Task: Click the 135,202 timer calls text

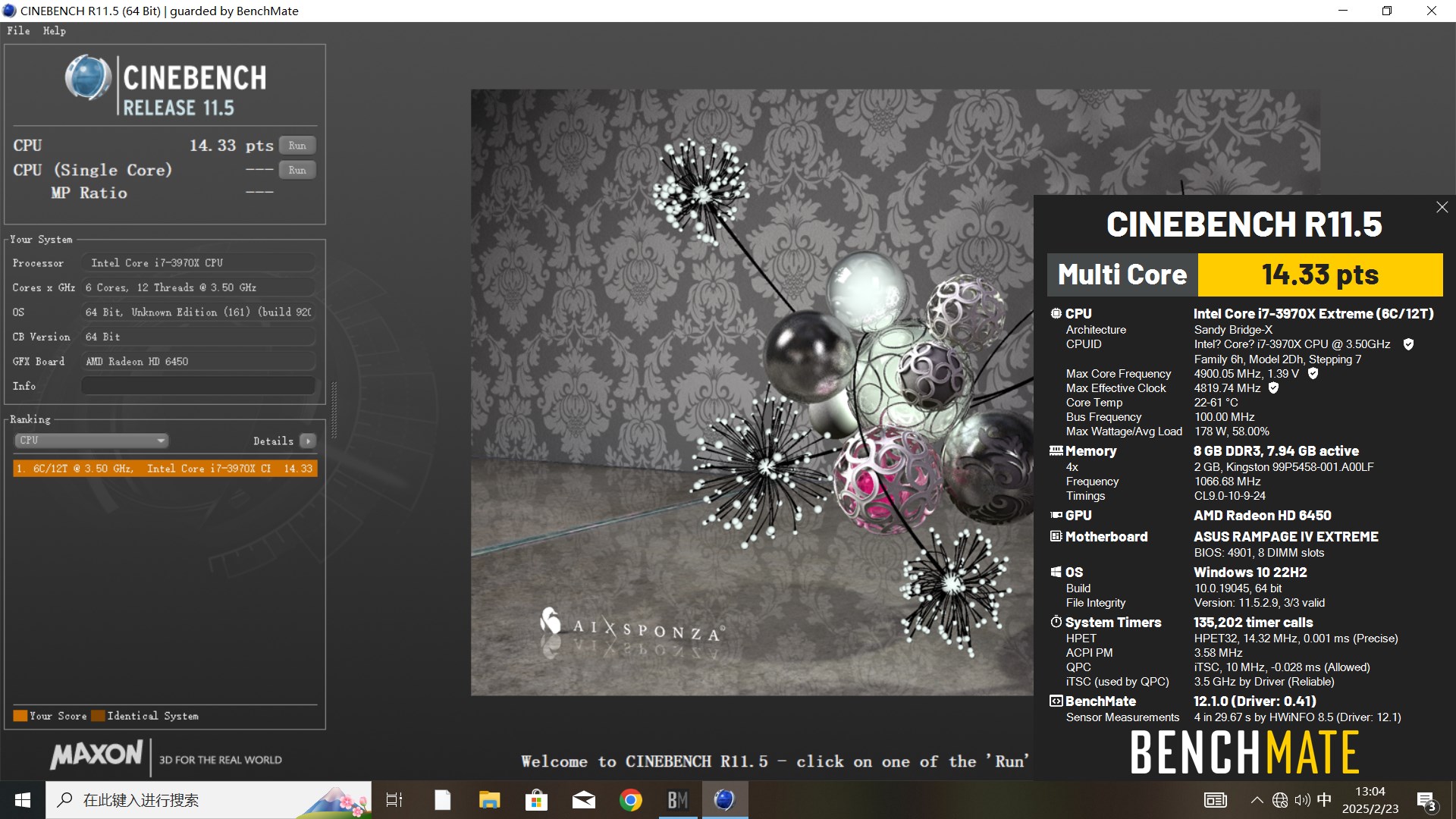Action: (1254, 622)
